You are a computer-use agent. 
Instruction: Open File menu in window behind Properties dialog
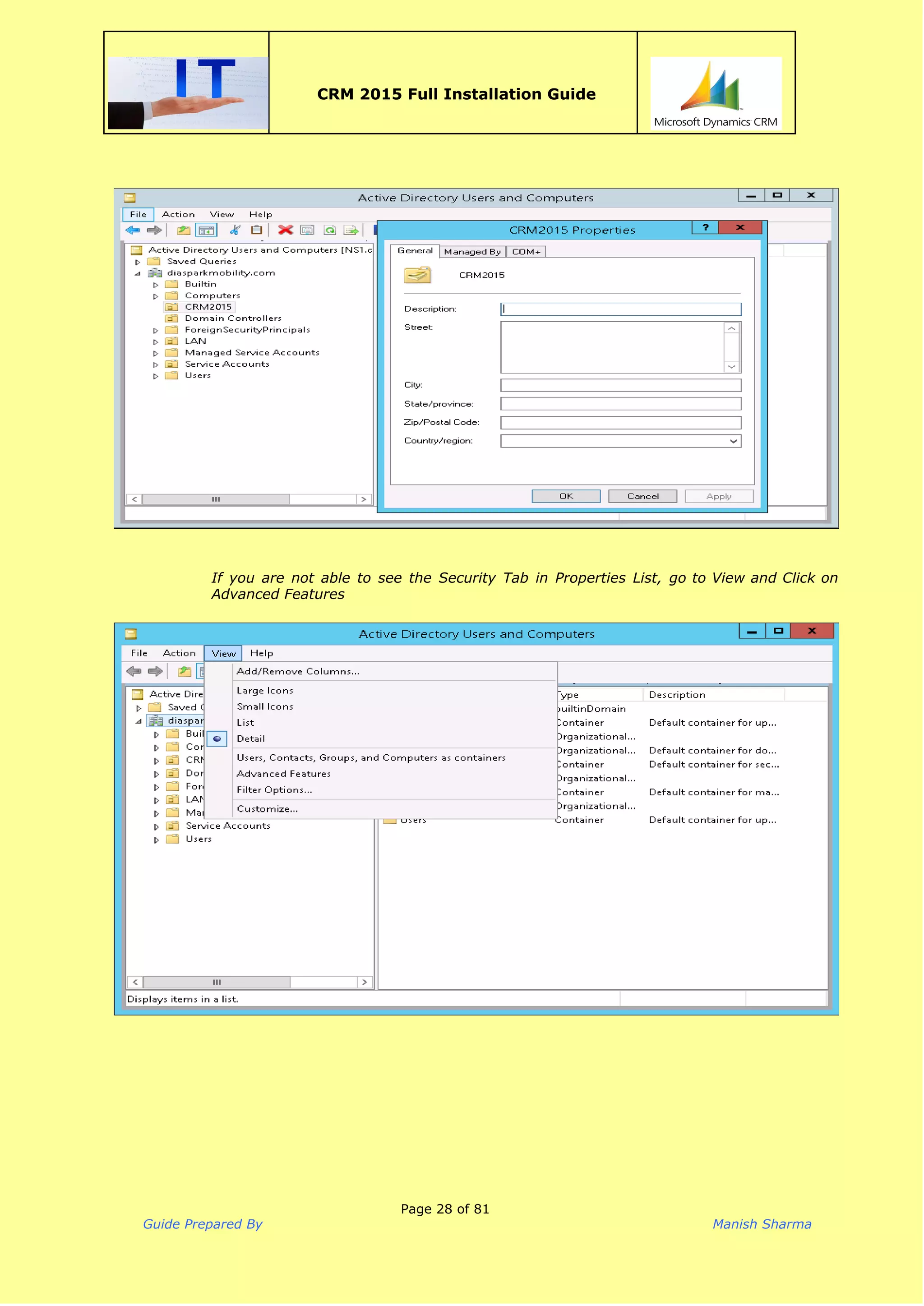point(138,214)
